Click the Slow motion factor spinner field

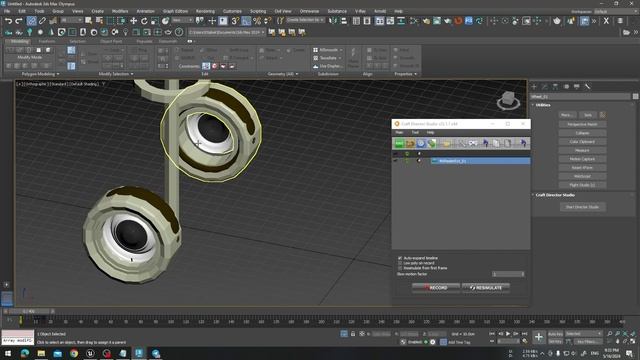tap(508, 274)
